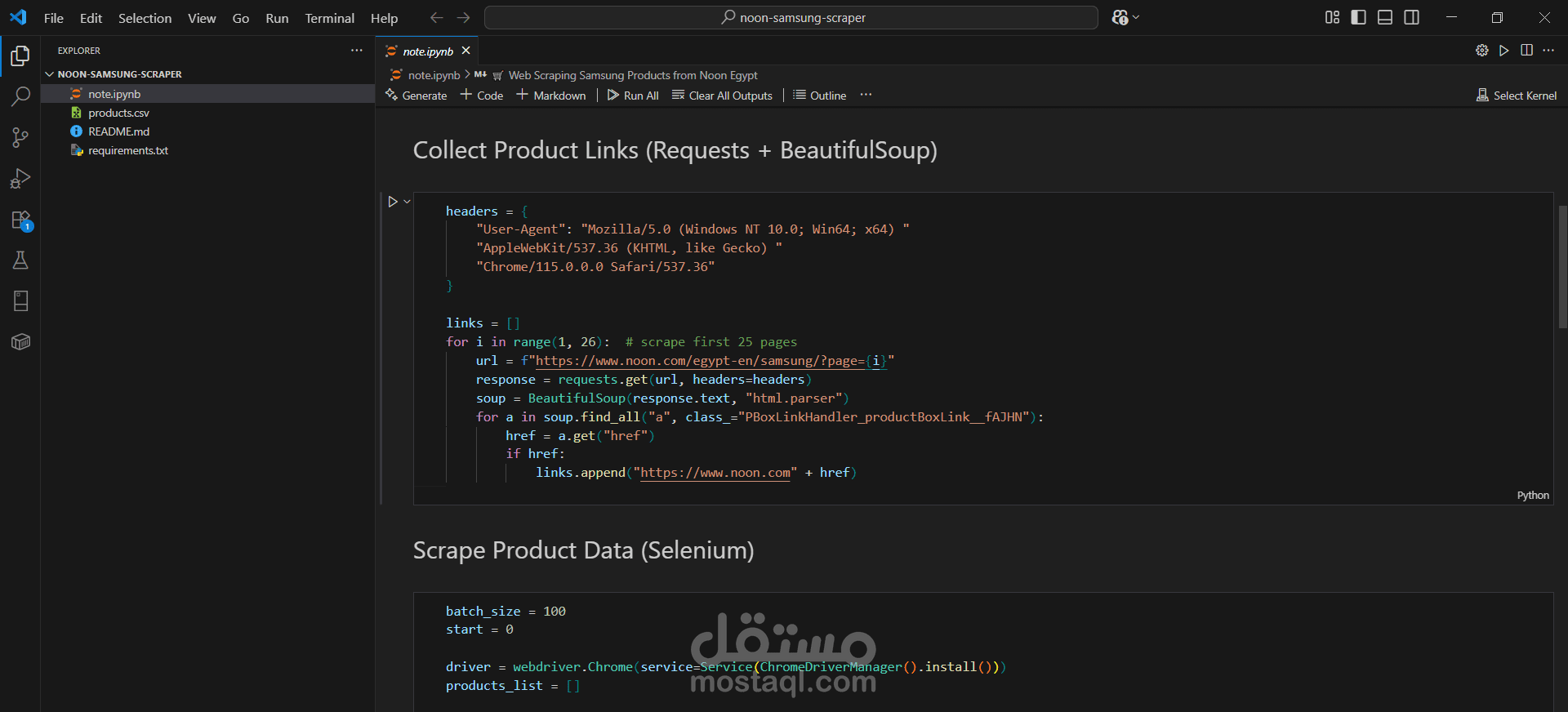
Task: Split the editor to the right
Action: pos(1526,51)
